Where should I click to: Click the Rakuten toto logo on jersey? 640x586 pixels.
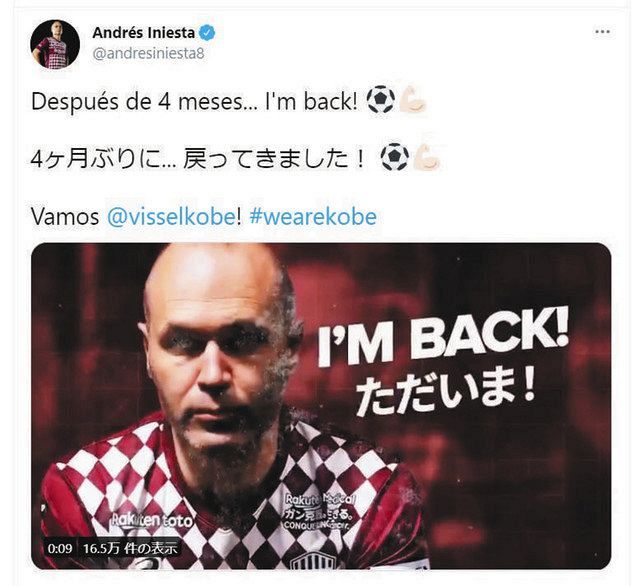coord(152,520)
